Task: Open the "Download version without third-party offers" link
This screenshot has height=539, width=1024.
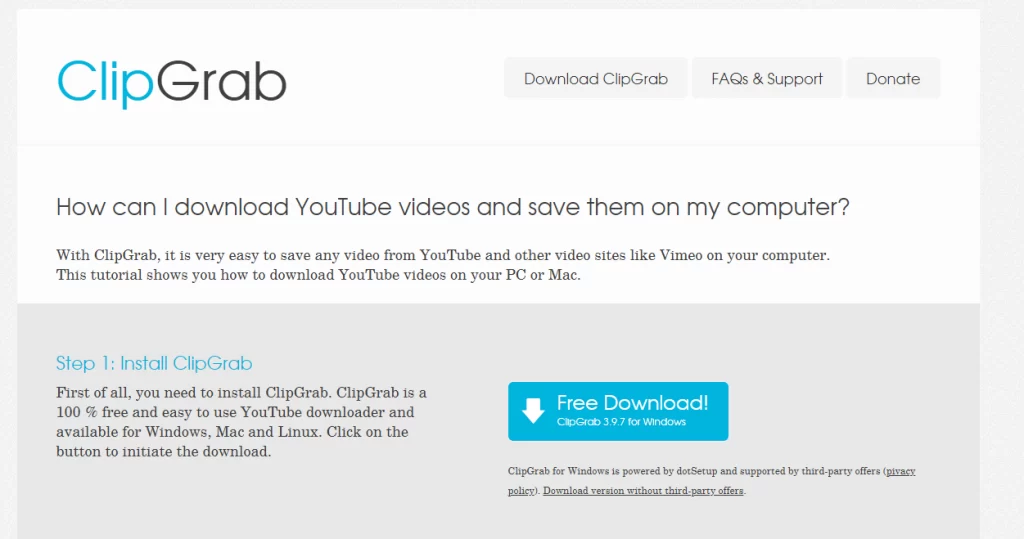Action: (x=643, y=491)
